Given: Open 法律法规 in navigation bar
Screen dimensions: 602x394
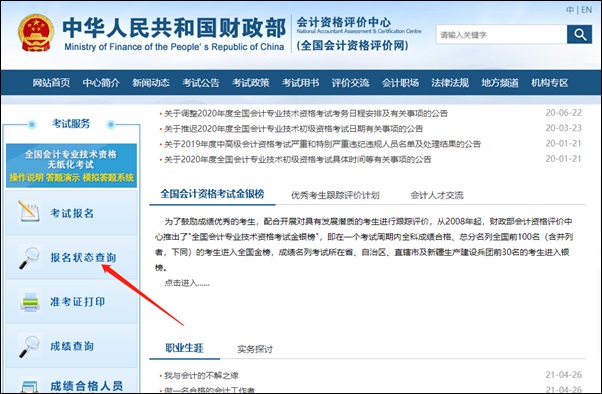Looking at the screenshot, I should point(450,83).
